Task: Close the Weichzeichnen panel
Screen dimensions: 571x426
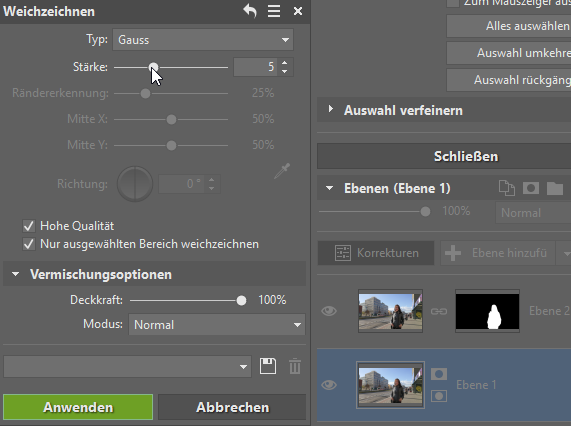Action: click(x=298, y=11)
